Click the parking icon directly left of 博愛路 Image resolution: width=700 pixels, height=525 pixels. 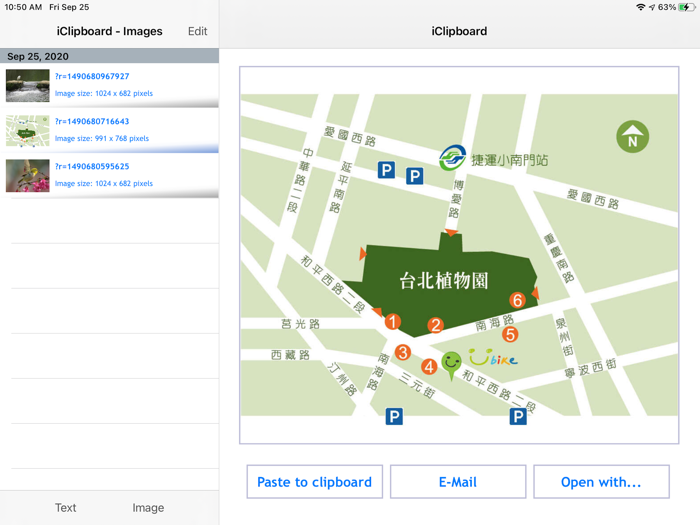click(x=415, y=176)
